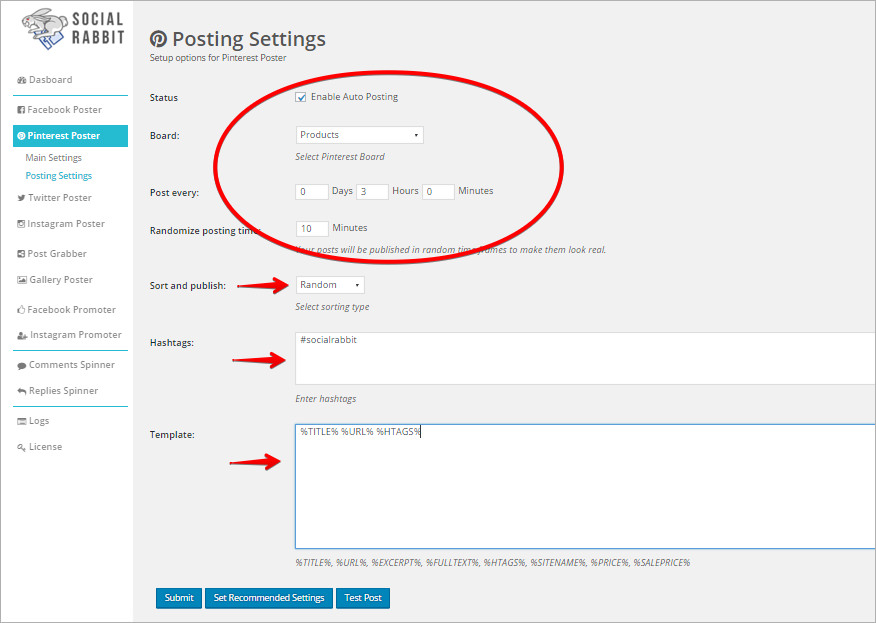Viewport: 876px width, 623px height.
Task: Click the Enter hashtags hint text
Action: [x=326, y=399]
